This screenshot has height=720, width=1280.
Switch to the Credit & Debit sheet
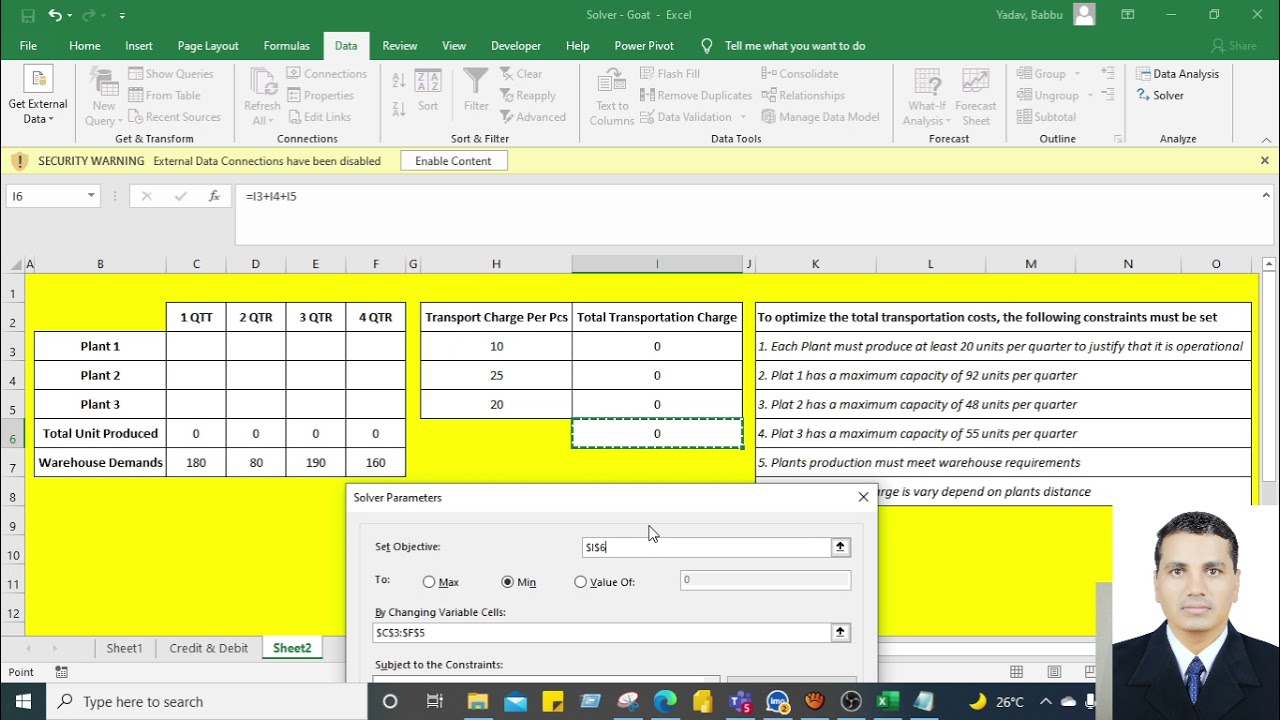point(208,648)
